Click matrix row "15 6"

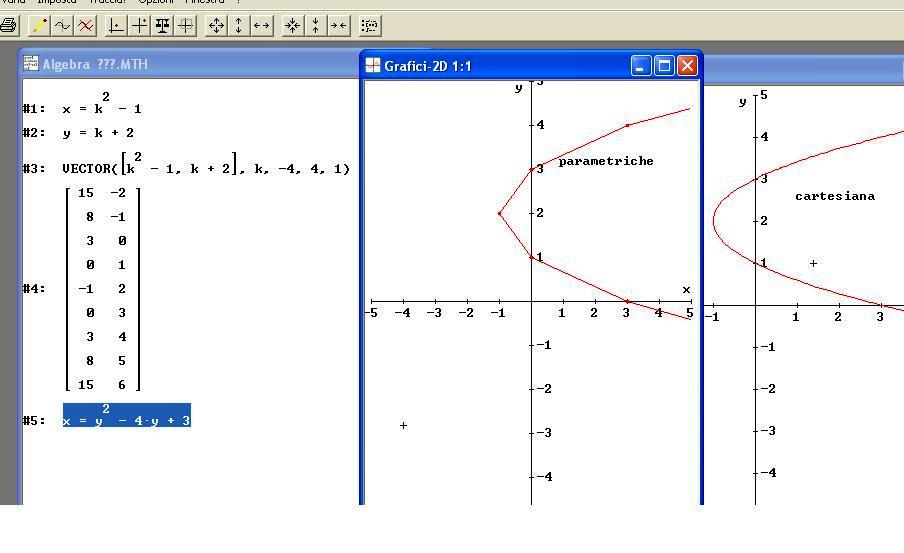(x=102, y=385)
